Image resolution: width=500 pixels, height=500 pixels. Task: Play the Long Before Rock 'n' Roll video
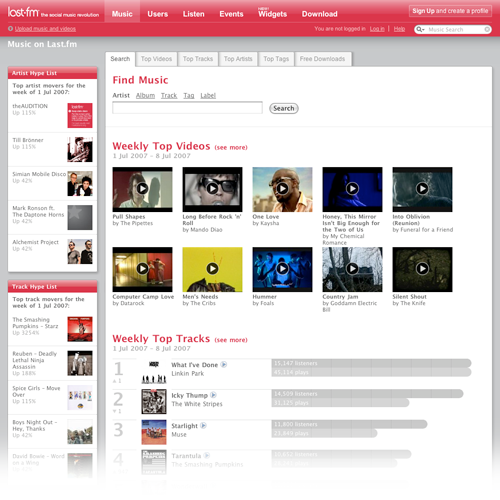[x=212, y=189]
